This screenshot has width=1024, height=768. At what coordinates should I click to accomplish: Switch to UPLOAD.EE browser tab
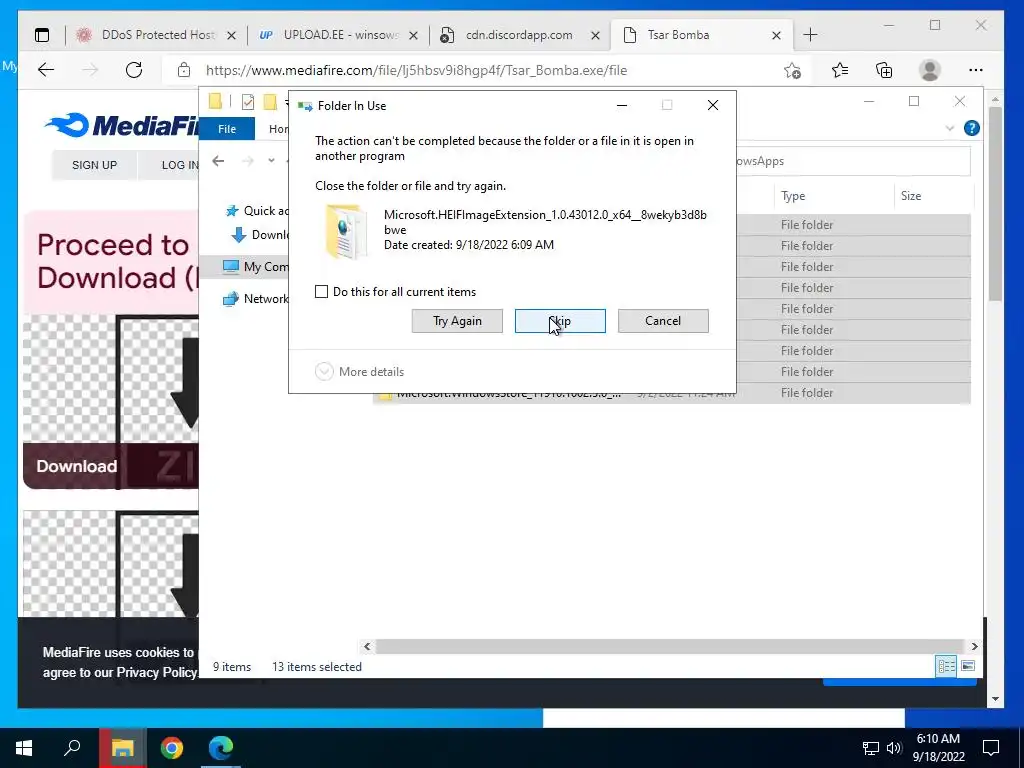coord(340,35)
